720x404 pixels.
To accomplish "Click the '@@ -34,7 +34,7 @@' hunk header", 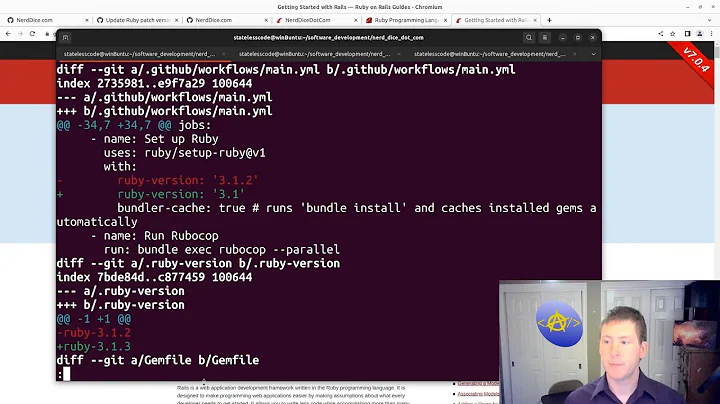I will (x=114, y=125).
